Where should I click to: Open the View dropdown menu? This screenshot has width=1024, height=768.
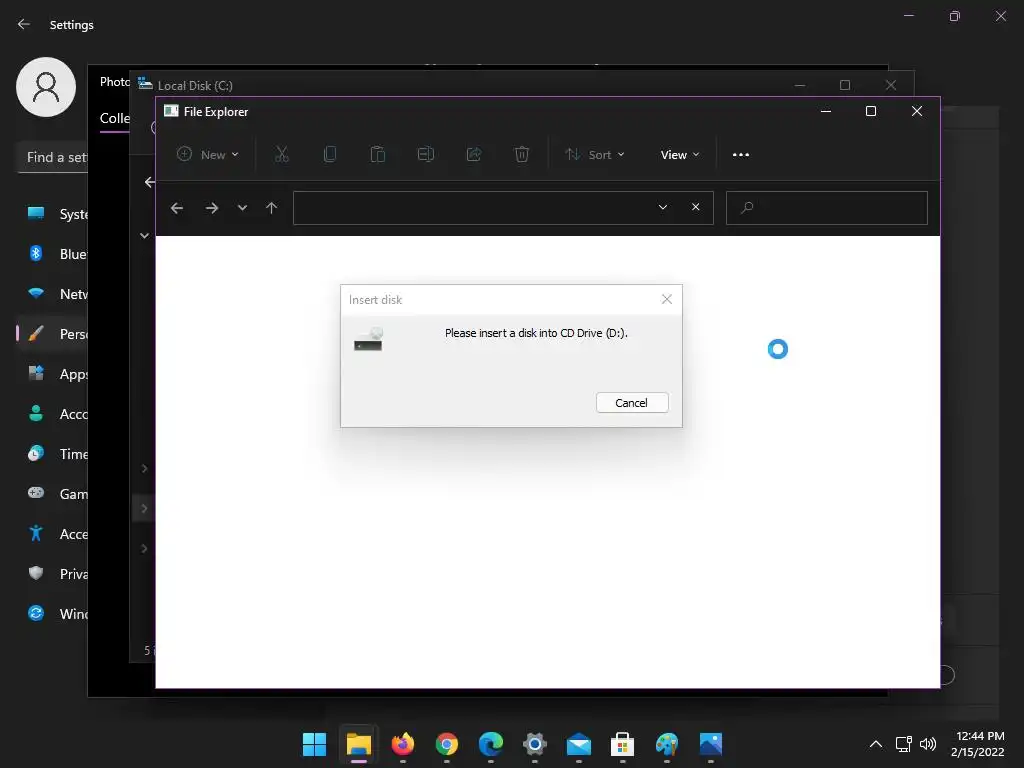[x=680, y=155]
